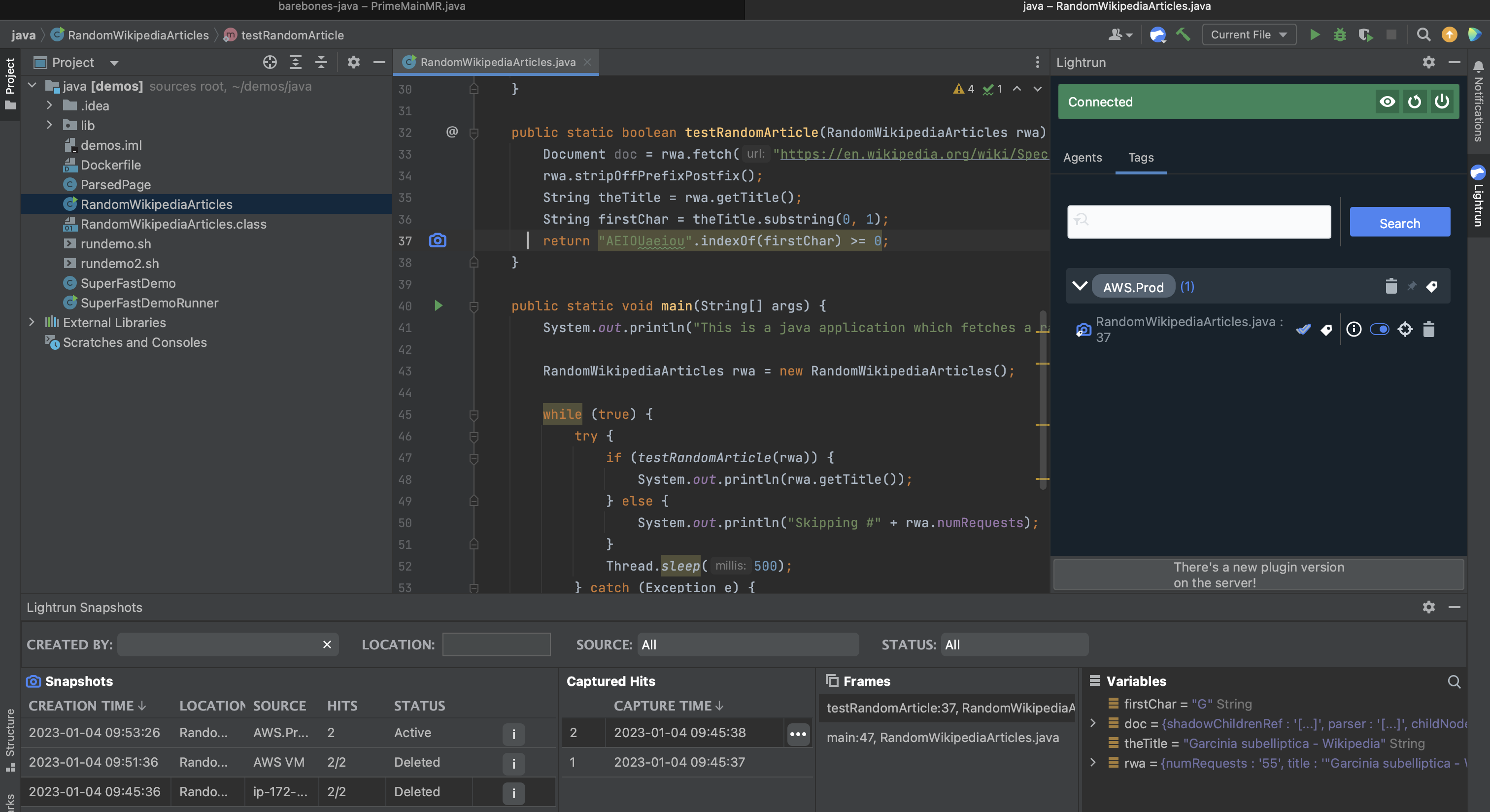Click the Select Opened File target icon
This screenshot has height=812, width=1490.
270,63
